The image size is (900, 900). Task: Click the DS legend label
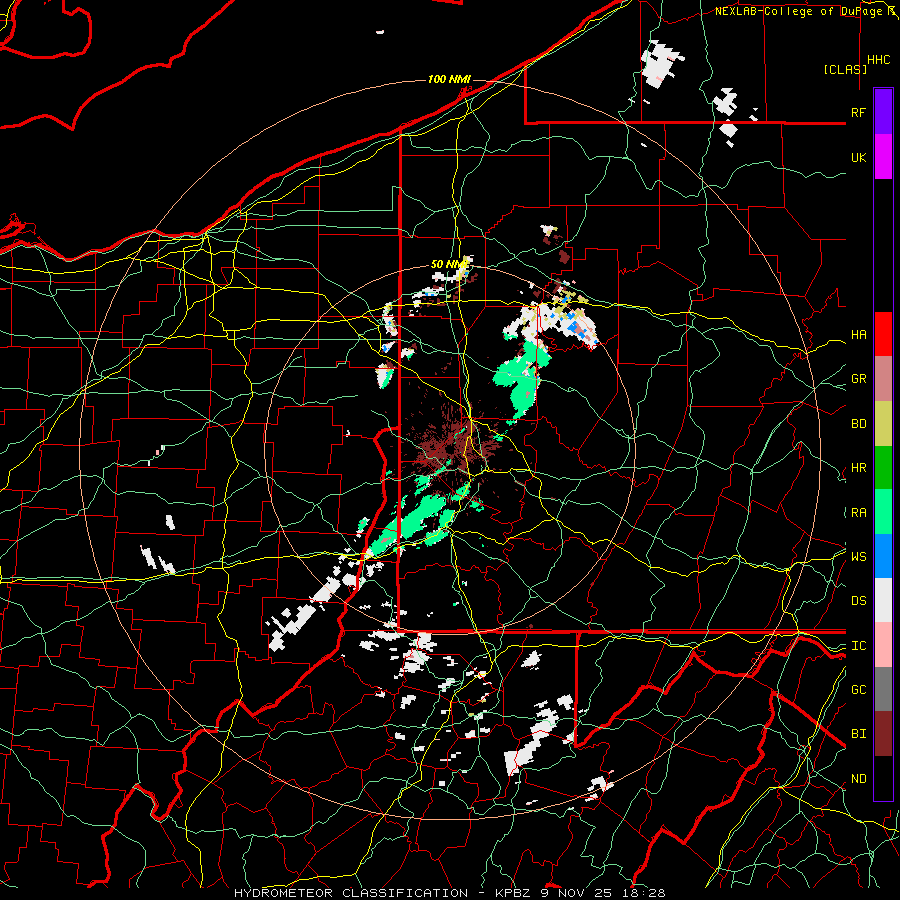[x=858, y=601]
